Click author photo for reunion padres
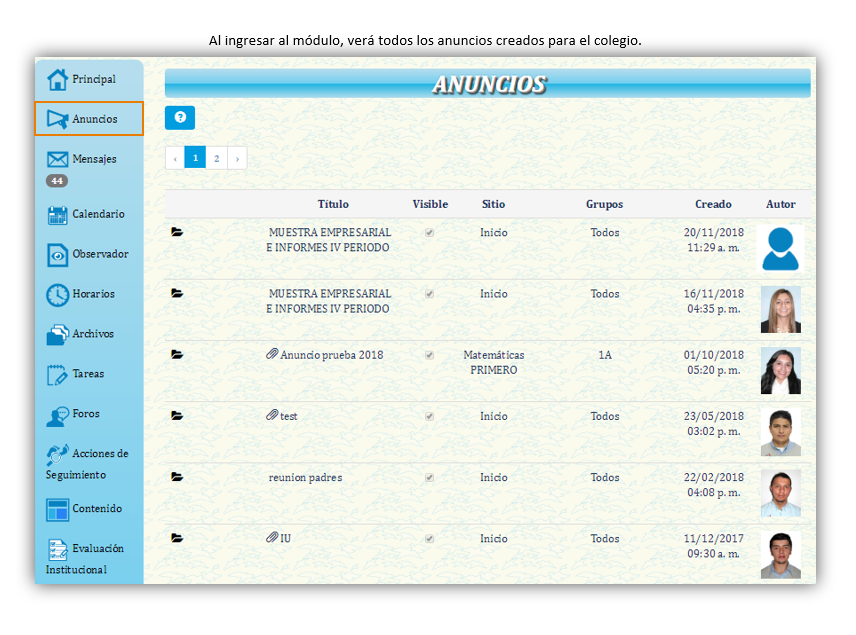 click(781, 493)
